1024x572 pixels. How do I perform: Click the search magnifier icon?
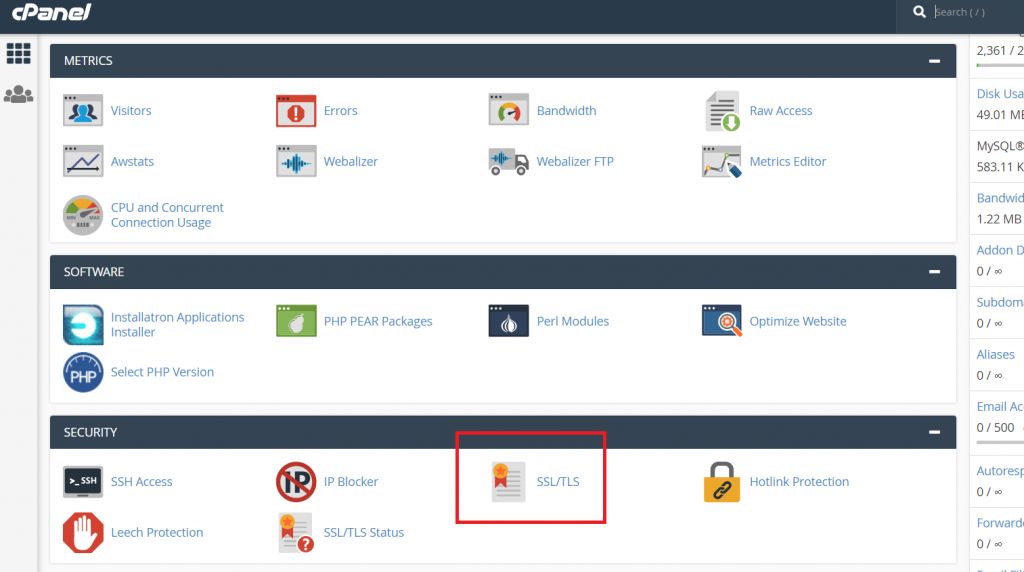pos(919,12)
